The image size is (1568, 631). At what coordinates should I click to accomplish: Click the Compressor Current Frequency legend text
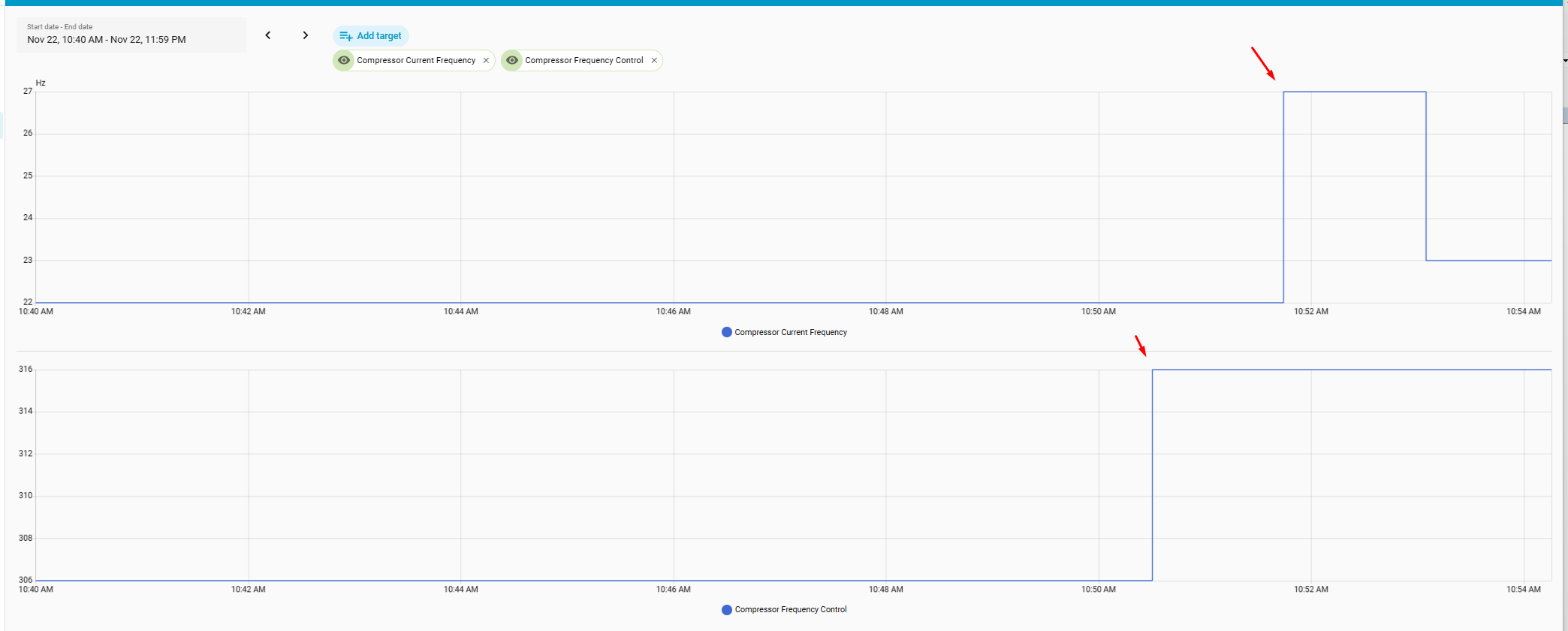[790, 332]
